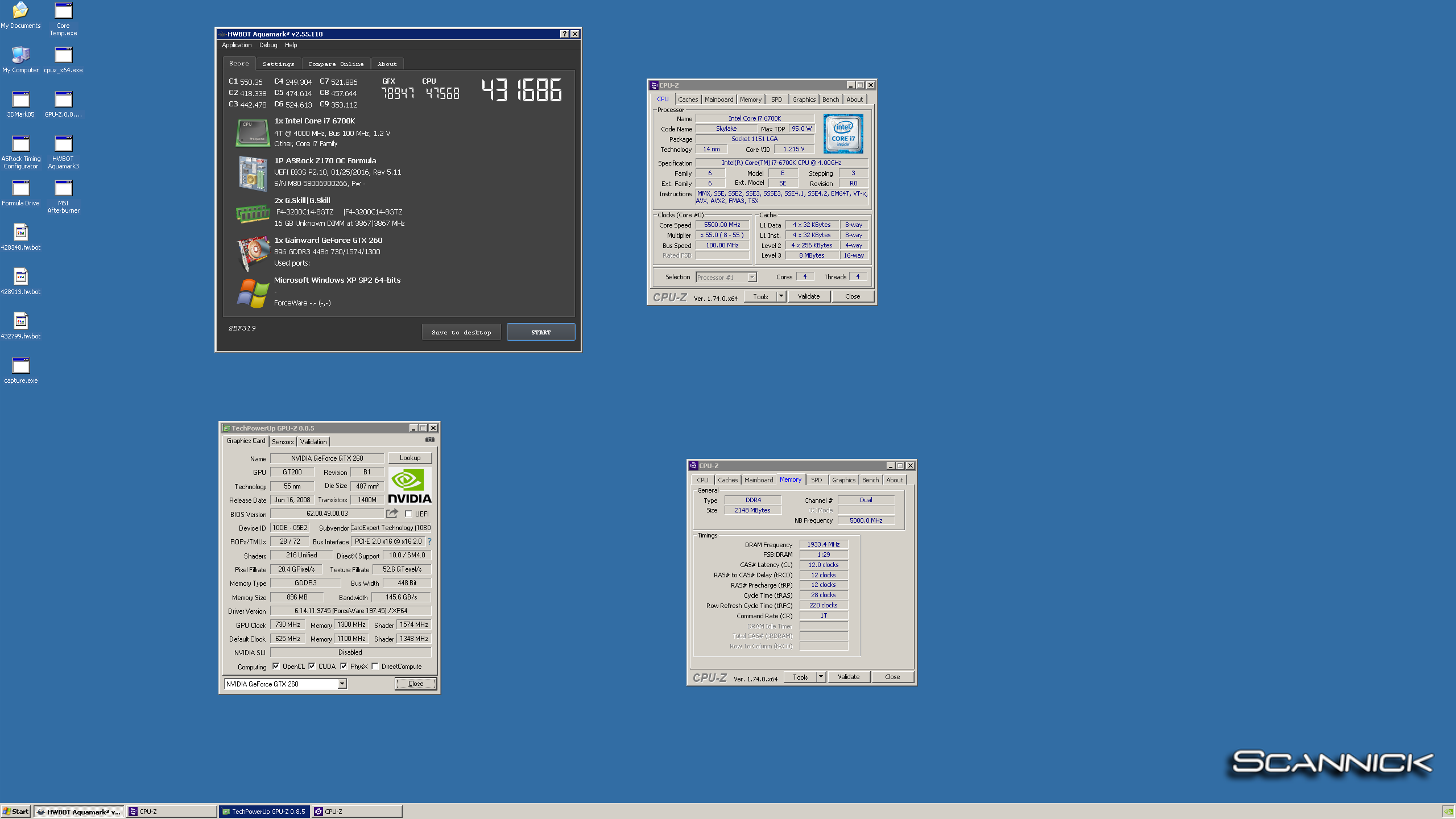Select the 432799.hwbot file icon

(x=20, y=326)
